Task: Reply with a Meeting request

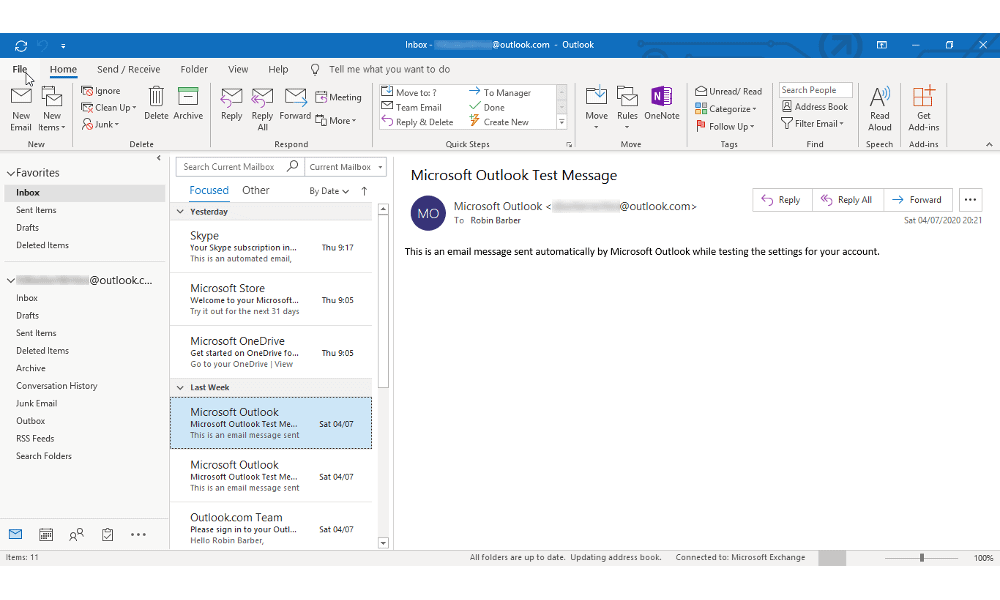Action: pos(338,98)
